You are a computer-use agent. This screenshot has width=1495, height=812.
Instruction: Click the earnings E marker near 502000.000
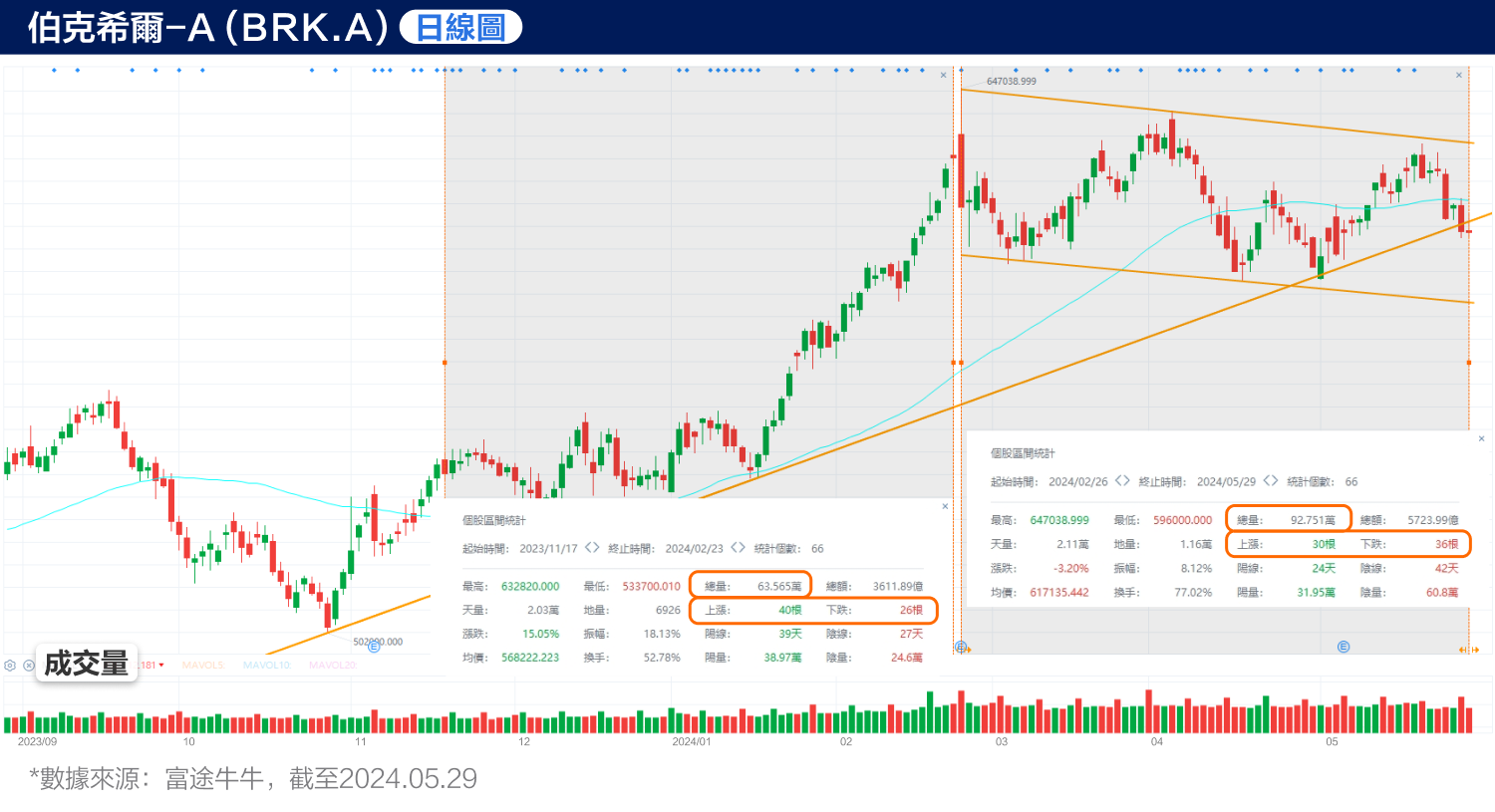pos(375,647)
